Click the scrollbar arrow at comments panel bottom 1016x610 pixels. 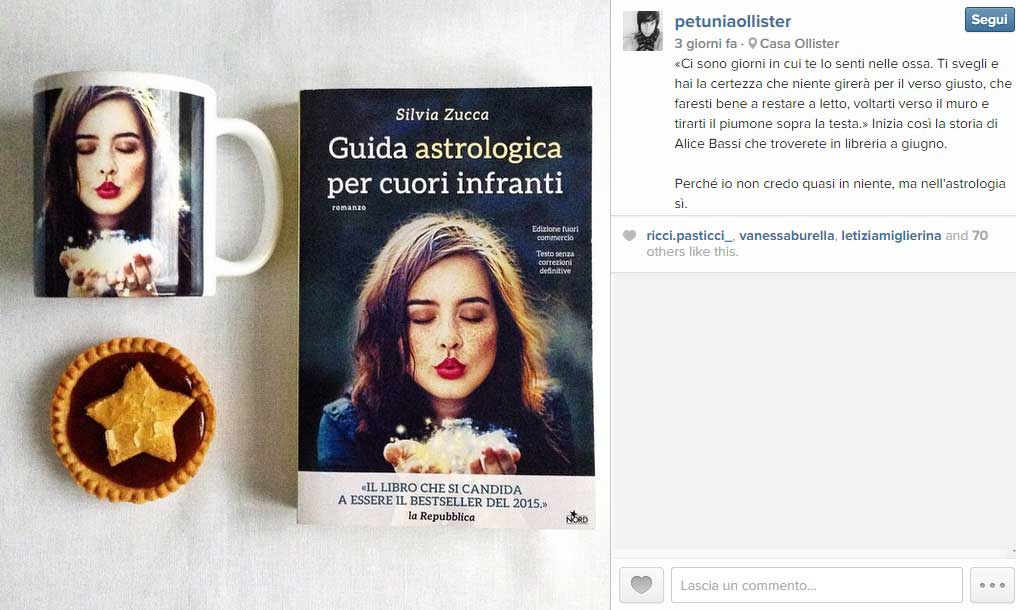point(1013,552)
